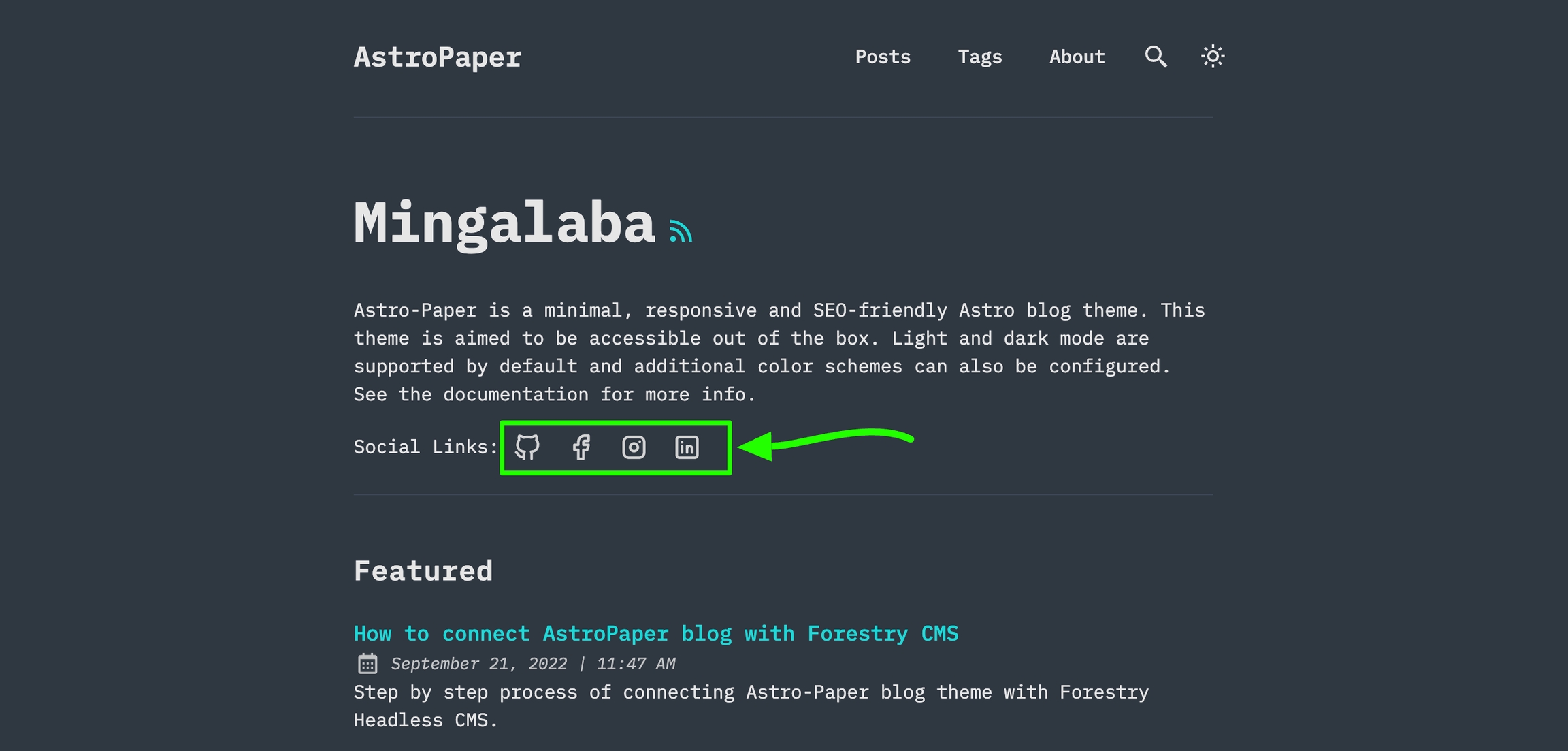1568x751 pixels.
Task: Click the Astro-Paper intro paragraph
Action: (779, 352)
